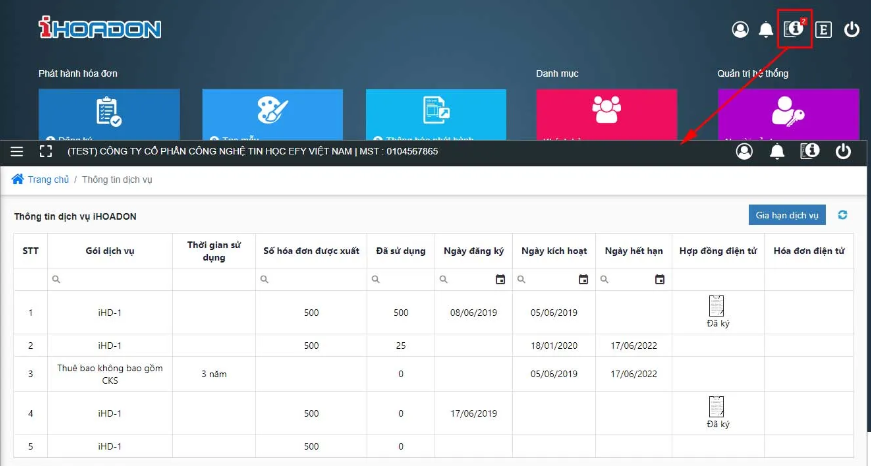
Task: Select 17/06/2022 expiry date in row 2
Action: click(x=634, y=345)
